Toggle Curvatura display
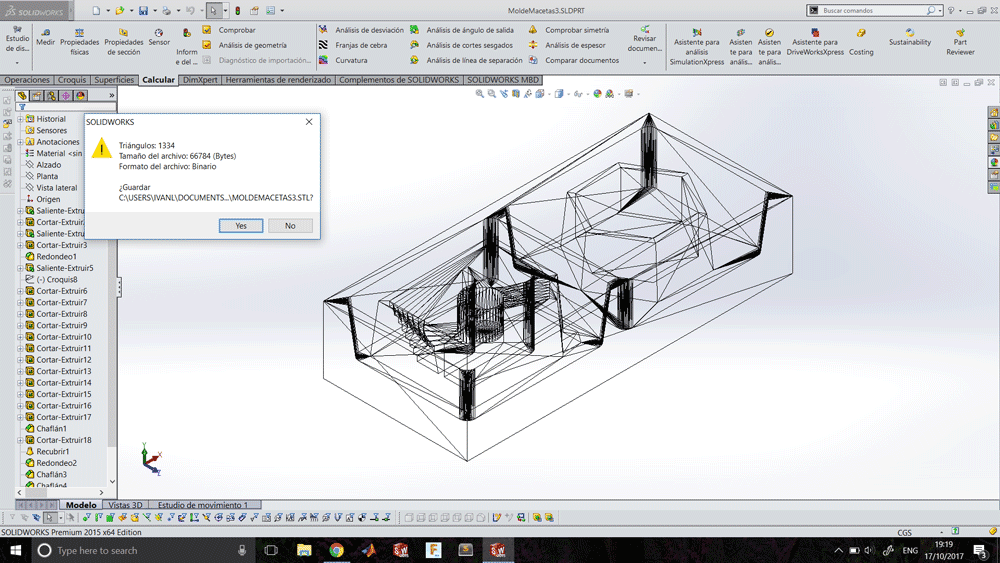The image size is (1000, 563). [x=343, y=61]
